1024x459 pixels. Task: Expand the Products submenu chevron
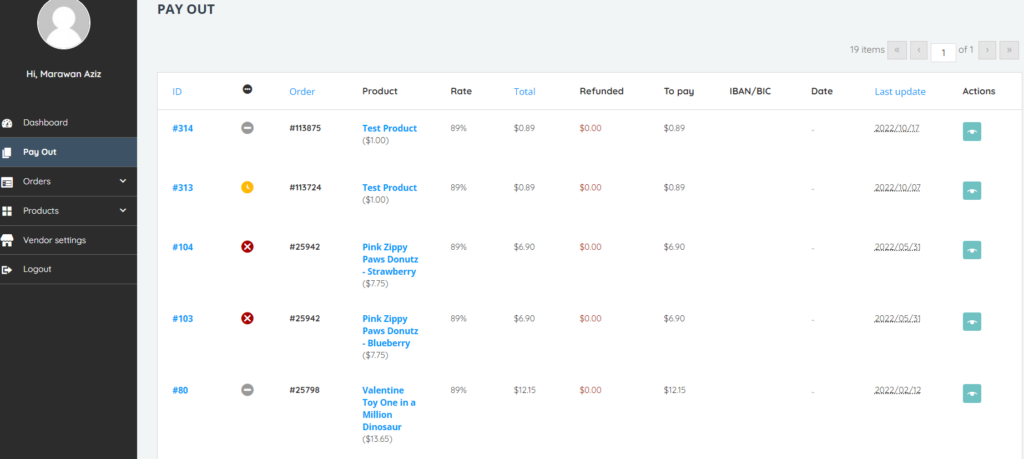123,211
